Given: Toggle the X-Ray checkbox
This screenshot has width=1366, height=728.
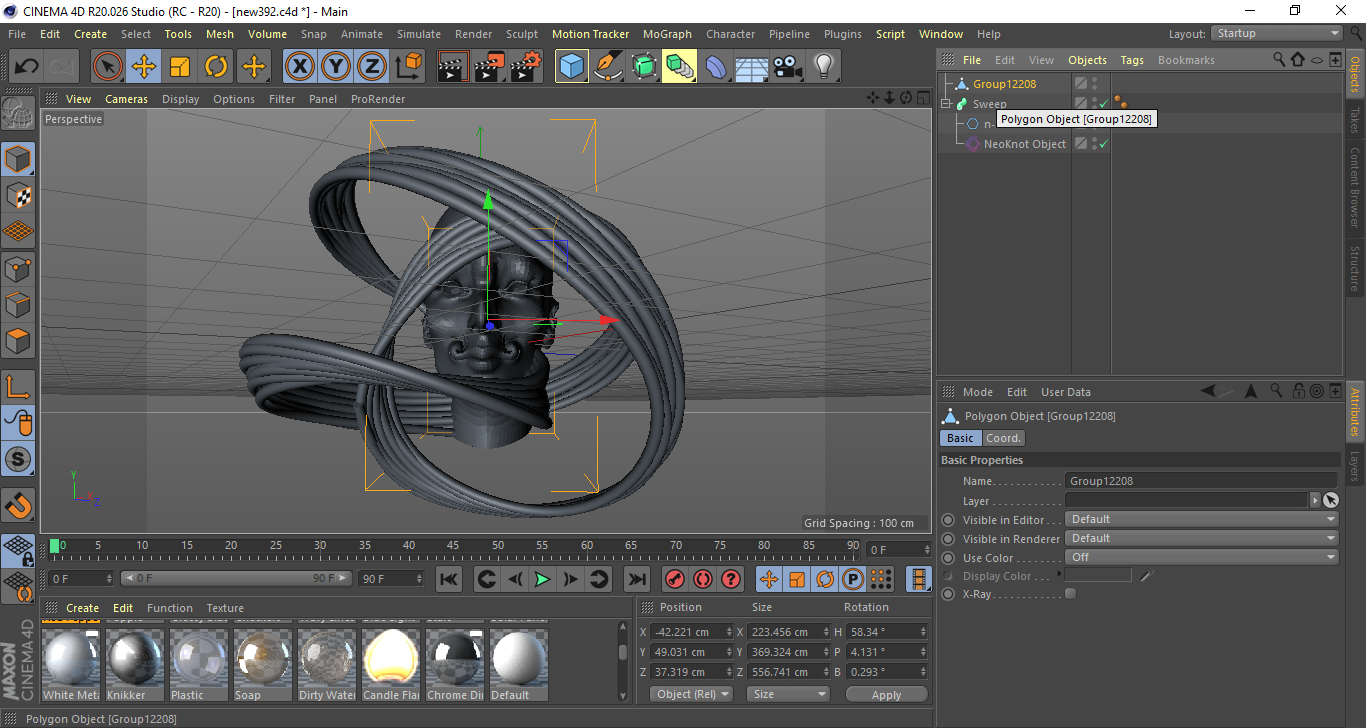Looking at the screenshot, I should pos(1071,594).
